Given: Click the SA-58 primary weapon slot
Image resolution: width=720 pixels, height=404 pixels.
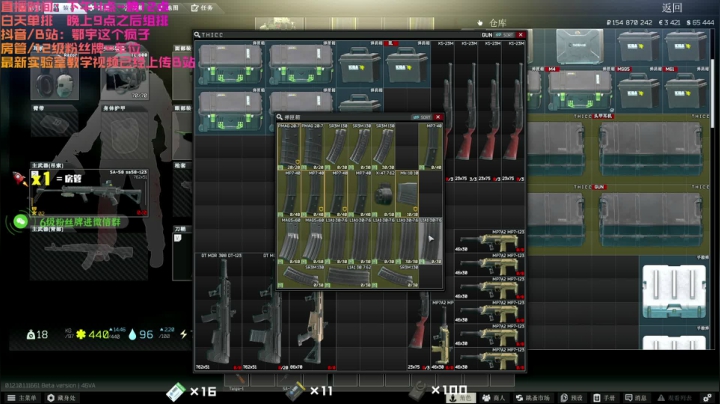Looking at the screenshot, I should (x=89, y=192).
